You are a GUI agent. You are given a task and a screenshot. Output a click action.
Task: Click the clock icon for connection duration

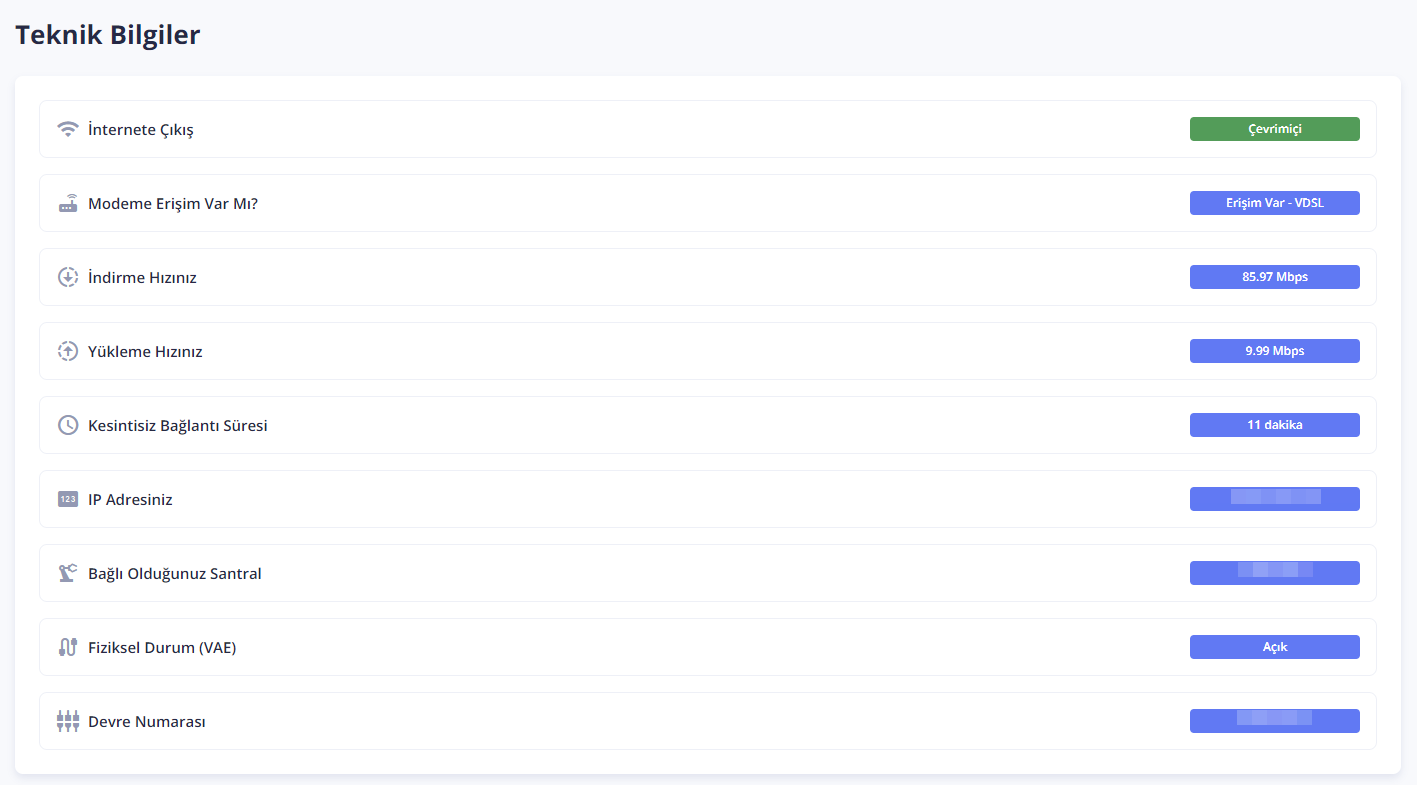click(x=68, y=425)
